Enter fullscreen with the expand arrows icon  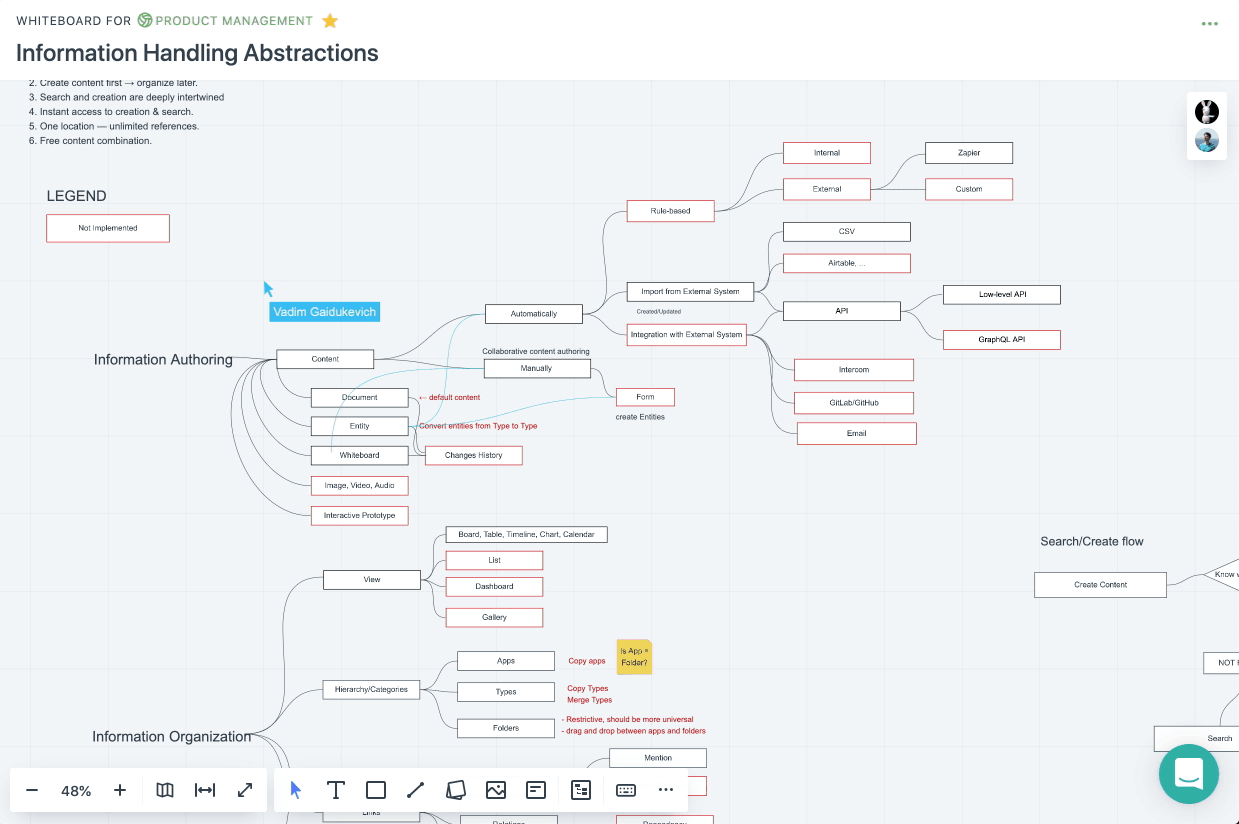pos(245,790)
